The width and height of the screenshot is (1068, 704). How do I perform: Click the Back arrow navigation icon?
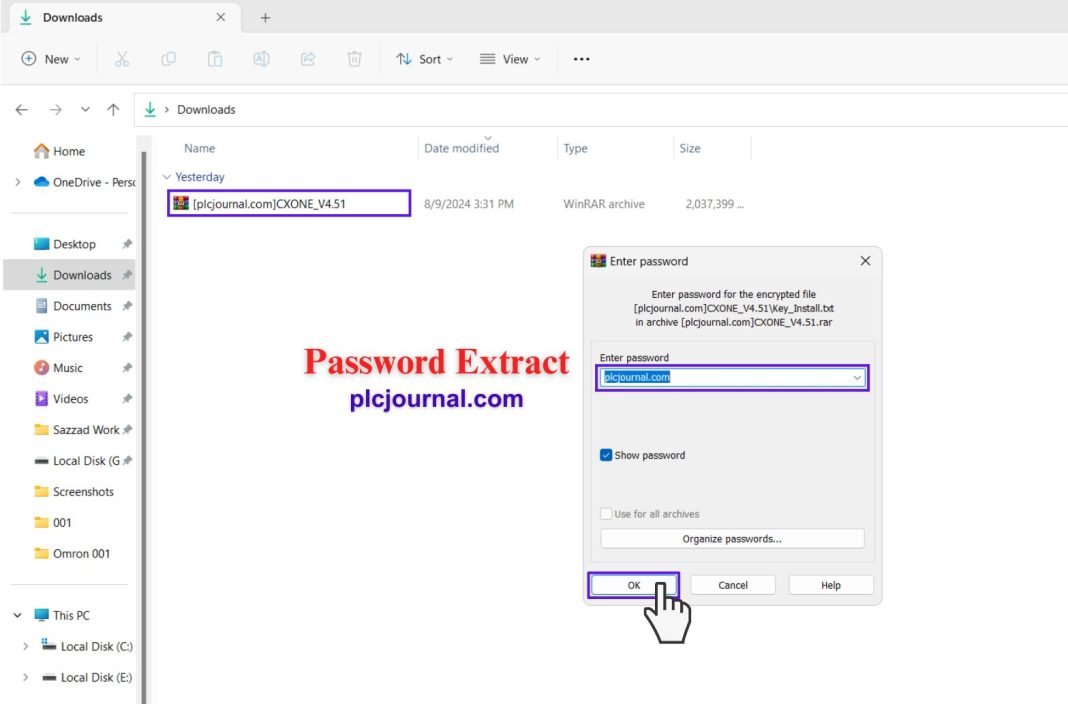[x=22, y=110]
